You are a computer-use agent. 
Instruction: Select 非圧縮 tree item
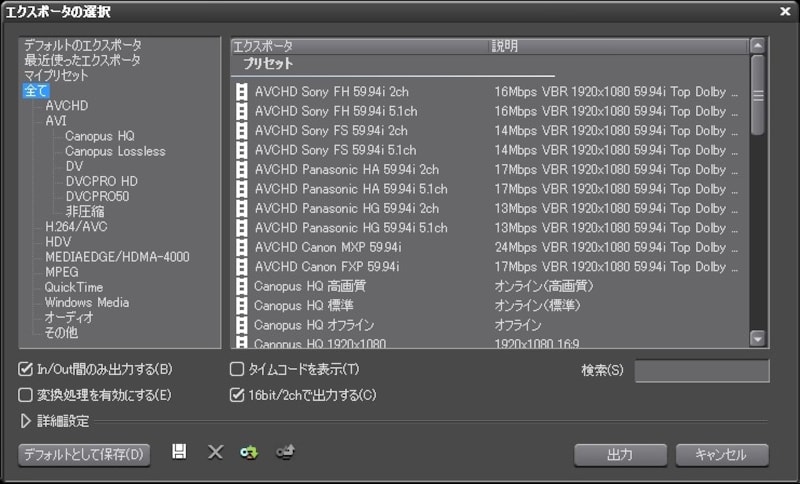[85, 212]
